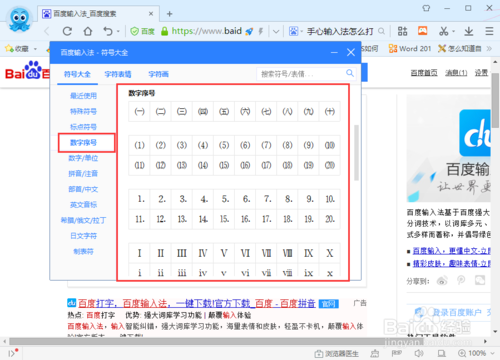Insert the ㈠ parenthesized Chinese one symbol
This screenshot has height=360, width=500.
point(139,111)
